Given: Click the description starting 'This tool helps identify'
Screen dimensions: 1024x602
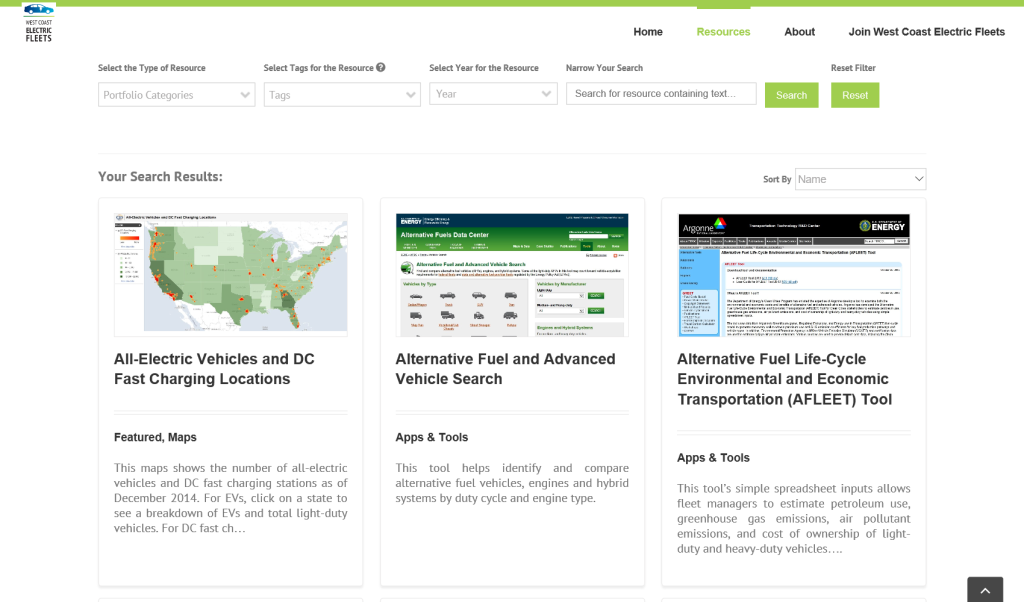Looking at the screenshot, I should click(x=512, y=483).
